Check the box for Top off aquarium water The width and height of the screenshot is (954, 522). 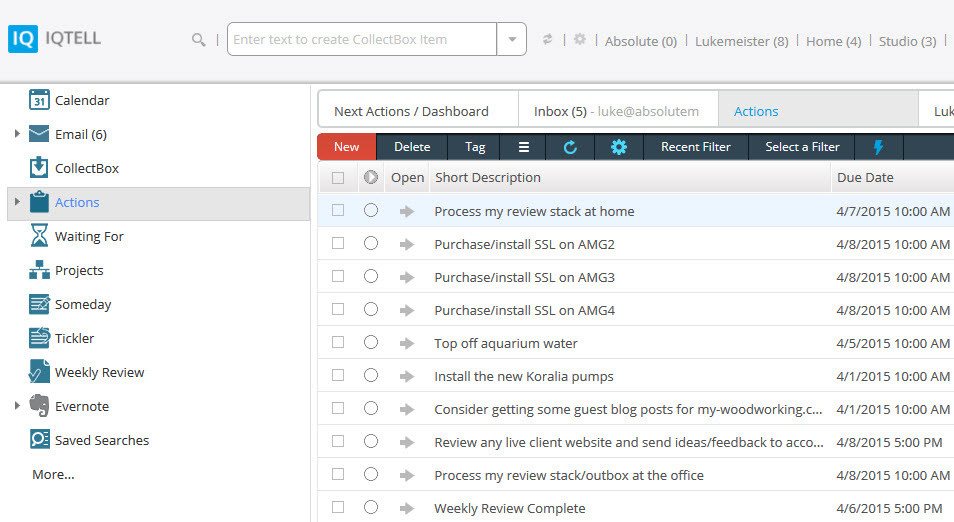(x=338, y=343)
